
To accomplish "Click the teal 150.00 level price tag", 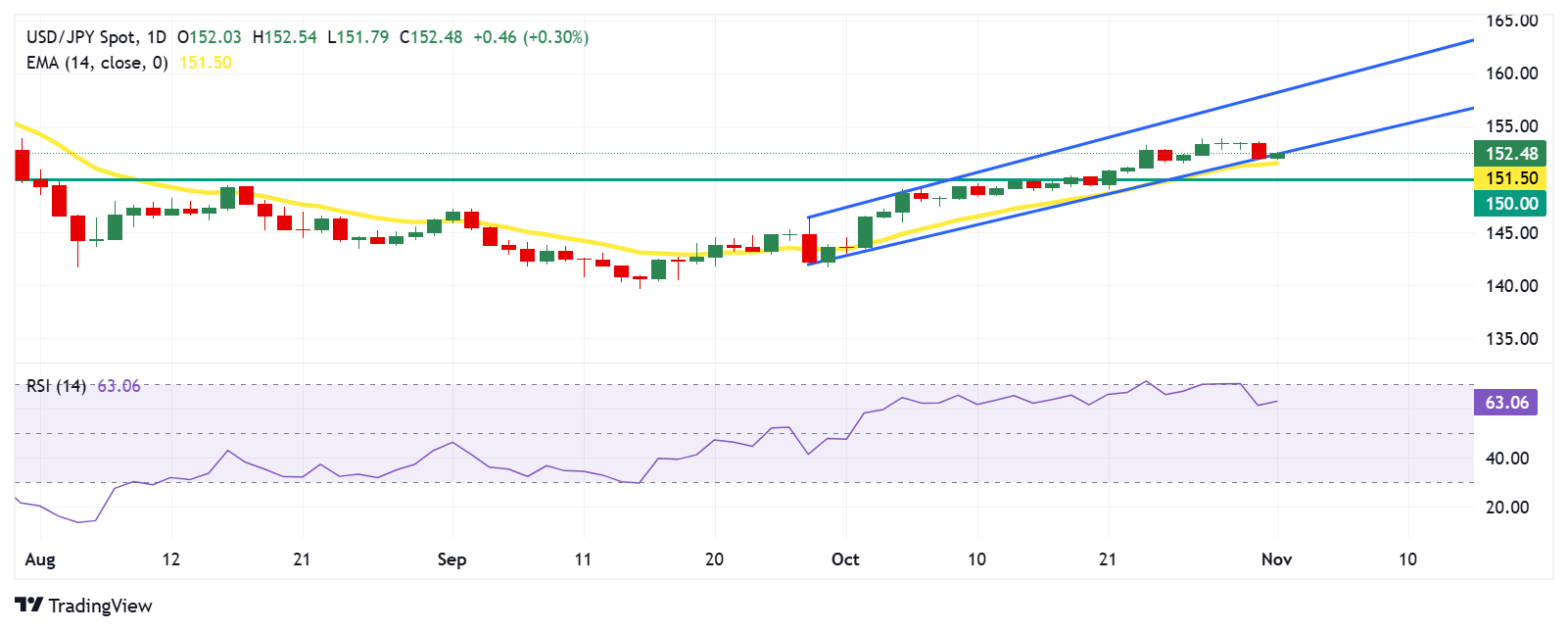I will click(x=1511, y=204).
